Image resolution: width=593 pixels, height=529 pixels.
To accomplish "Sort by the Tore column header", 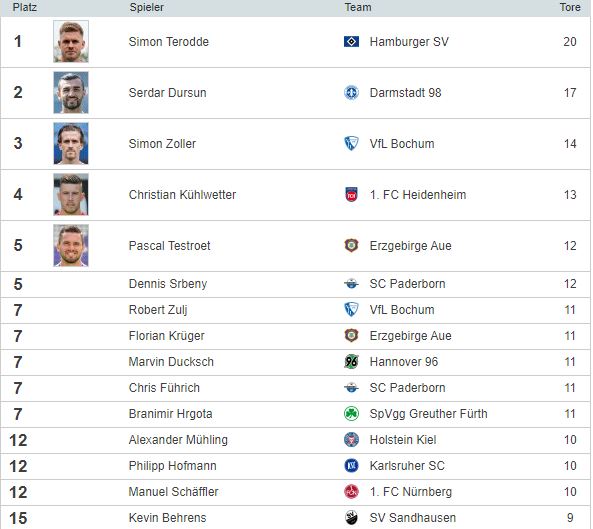I will pyautogui.click(x=570, y=8).
